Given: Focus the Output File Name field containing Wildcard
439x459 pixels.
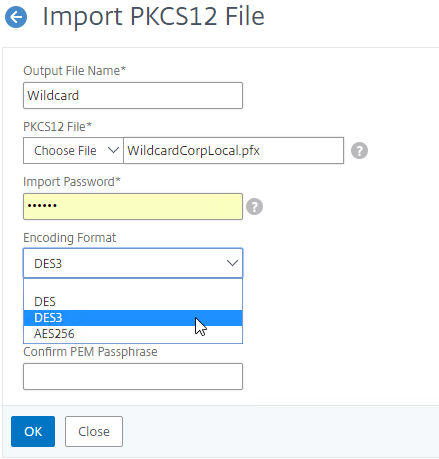Looking at the screenshot, I should coord(133,96).
